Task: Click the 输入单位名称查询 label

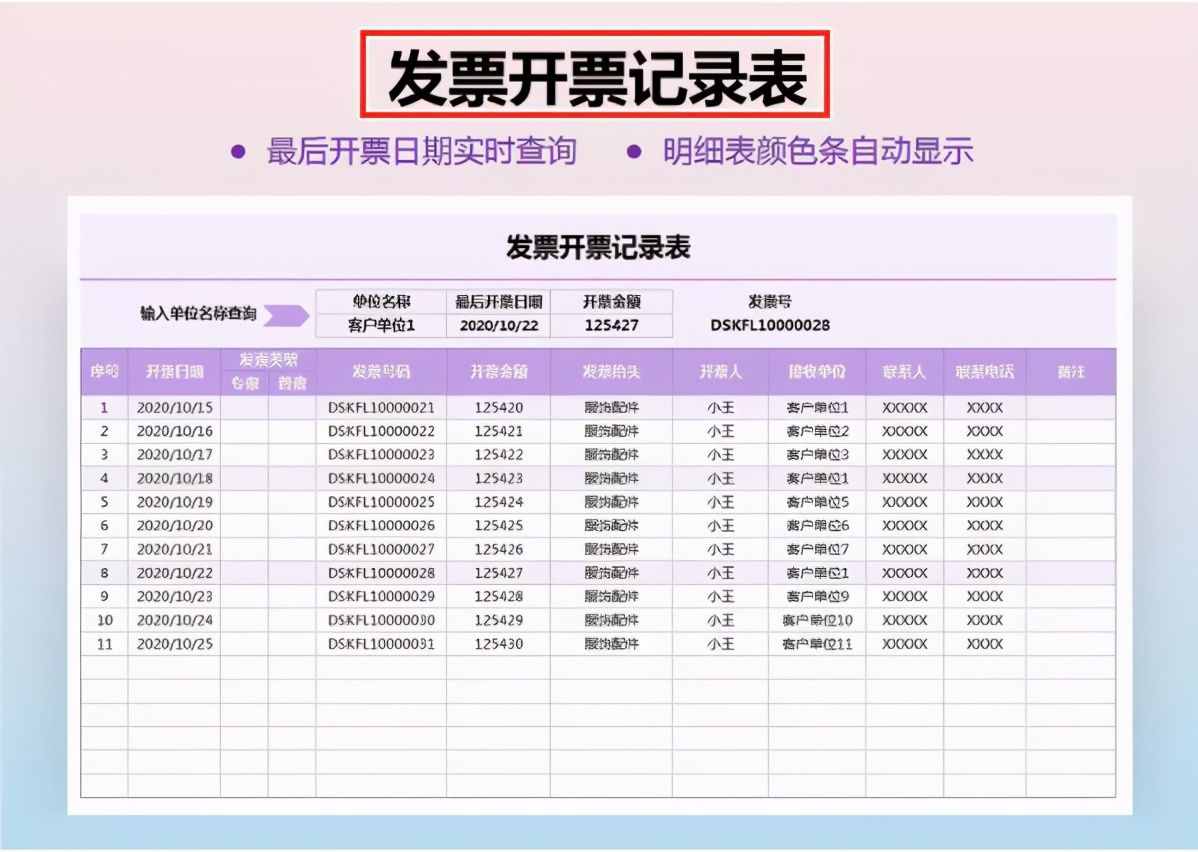Action: click(198, 314)
